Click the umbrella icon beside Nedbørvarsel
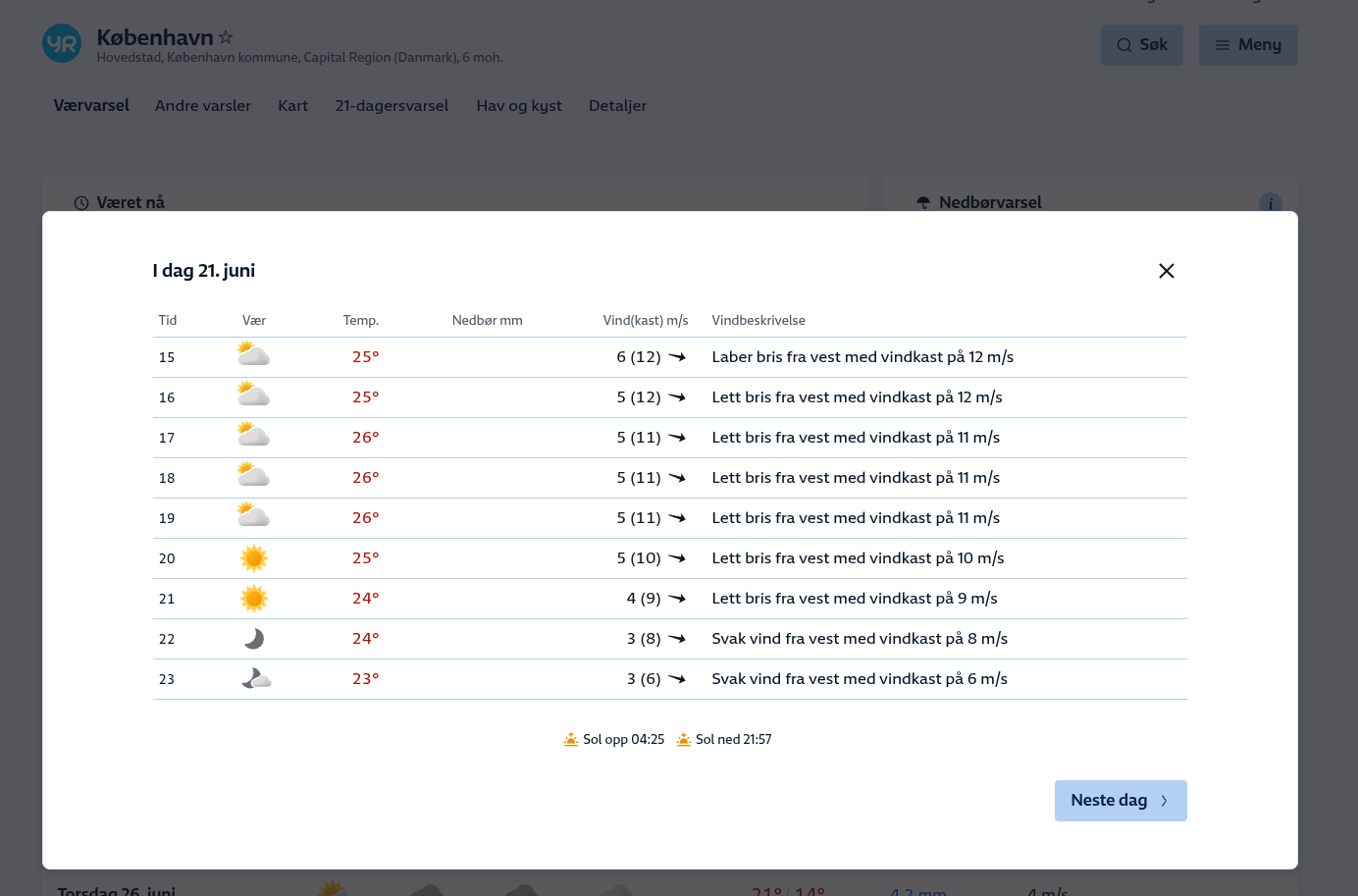The image size is (1358, 896). point(923,203)
